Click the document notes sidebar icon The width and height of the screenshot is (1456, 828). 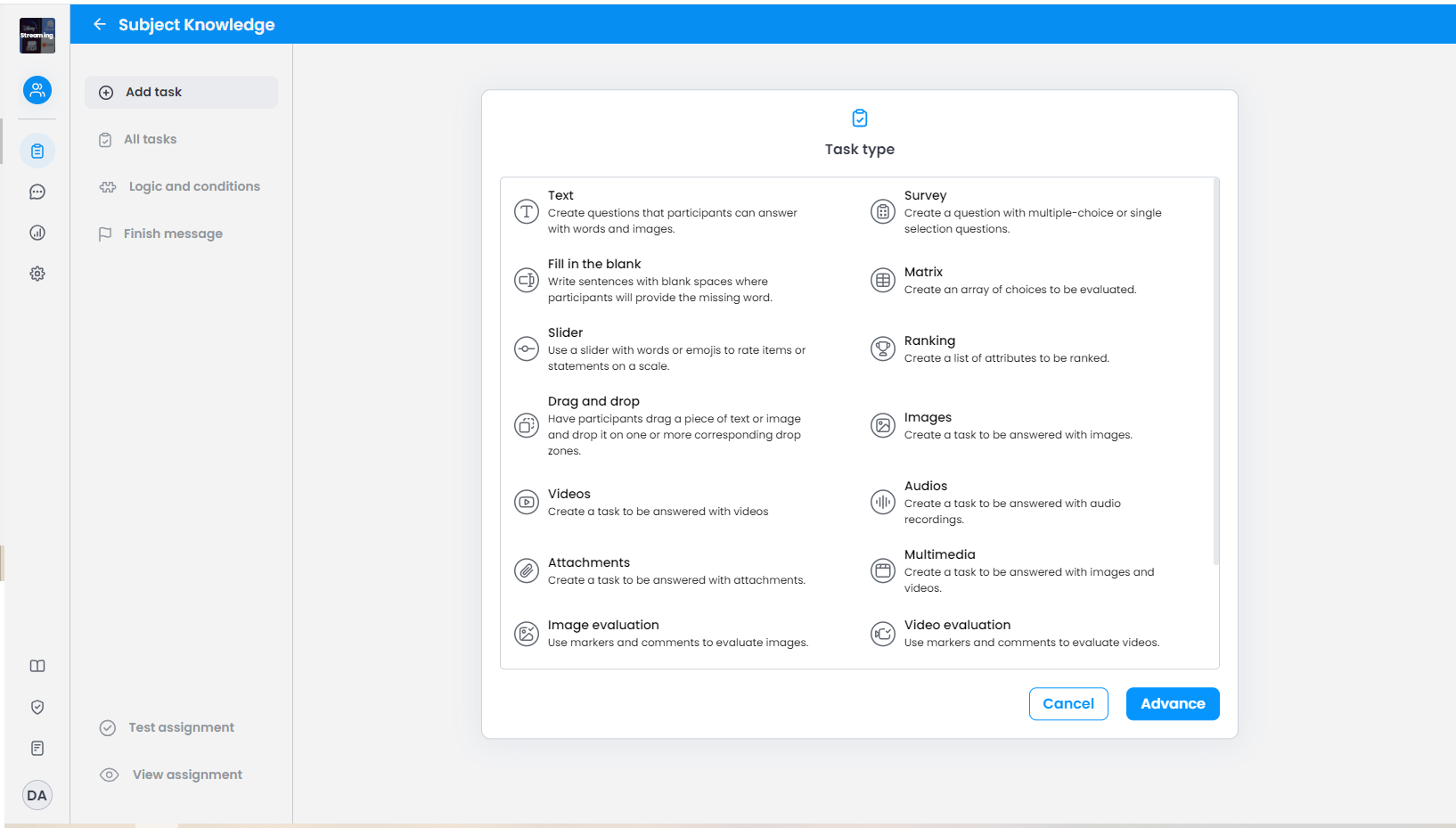point(37,748)
